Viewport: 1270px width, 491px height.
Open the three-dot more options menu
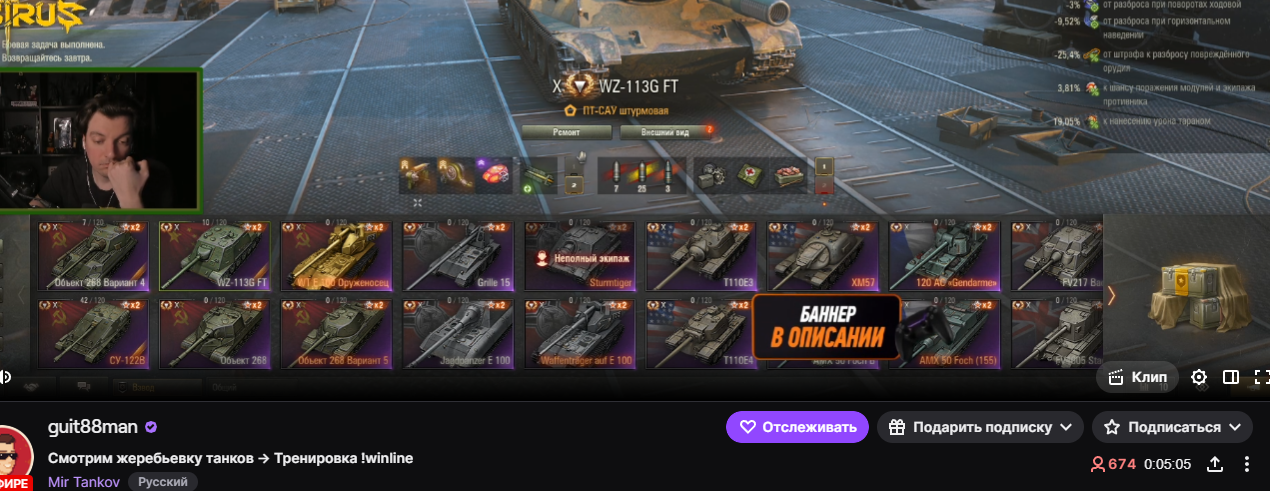pos(1247,464)
